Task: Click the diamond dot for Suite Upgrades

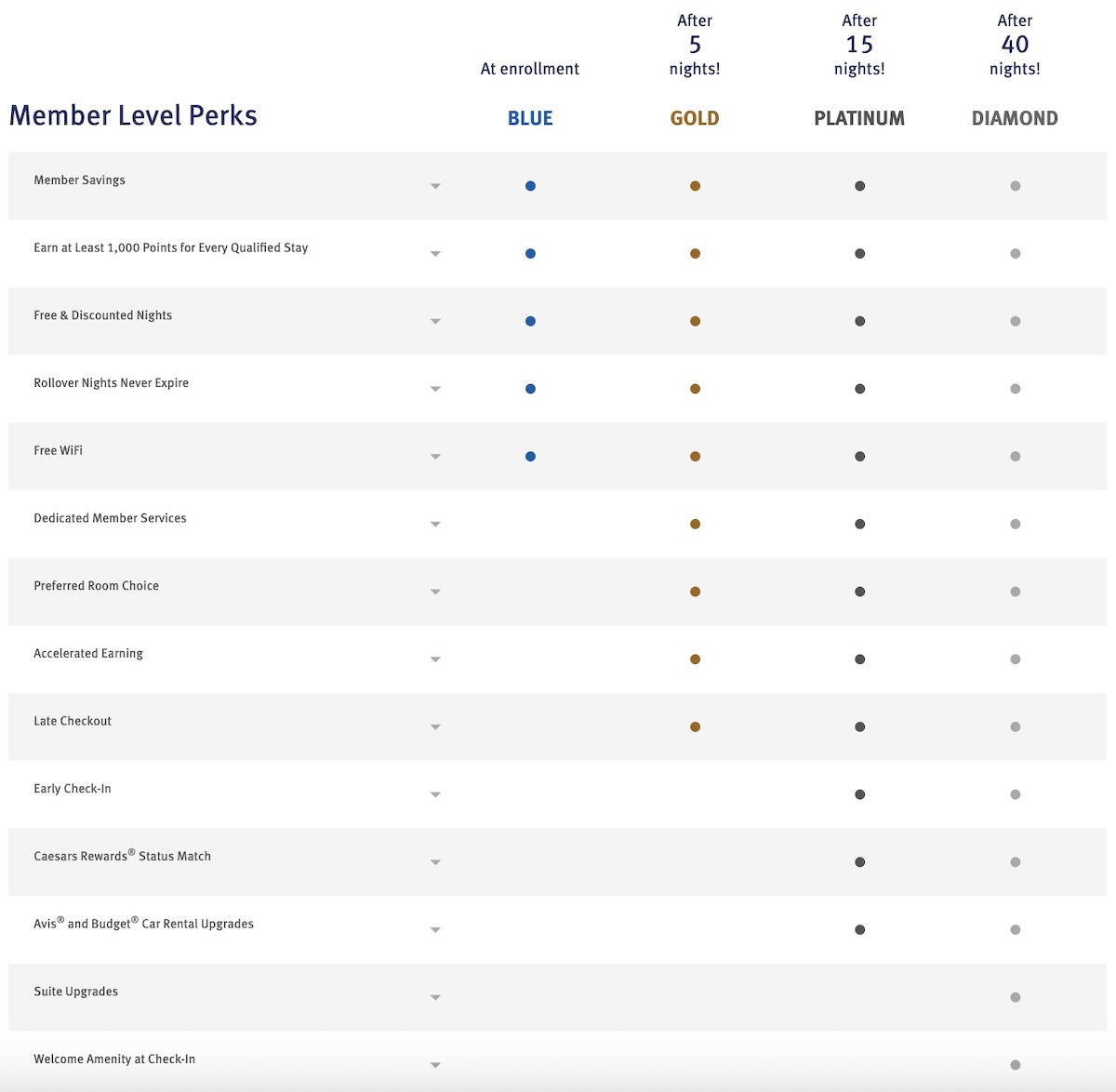Action: click(1015, 997)
